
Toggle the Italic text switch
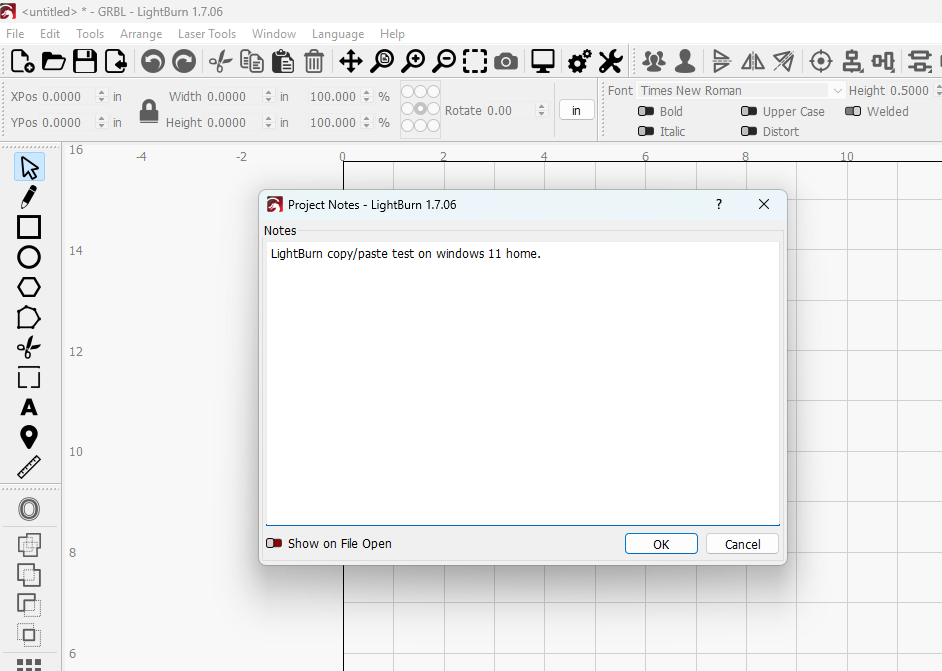pyautogui.click(x=646, y=131)
